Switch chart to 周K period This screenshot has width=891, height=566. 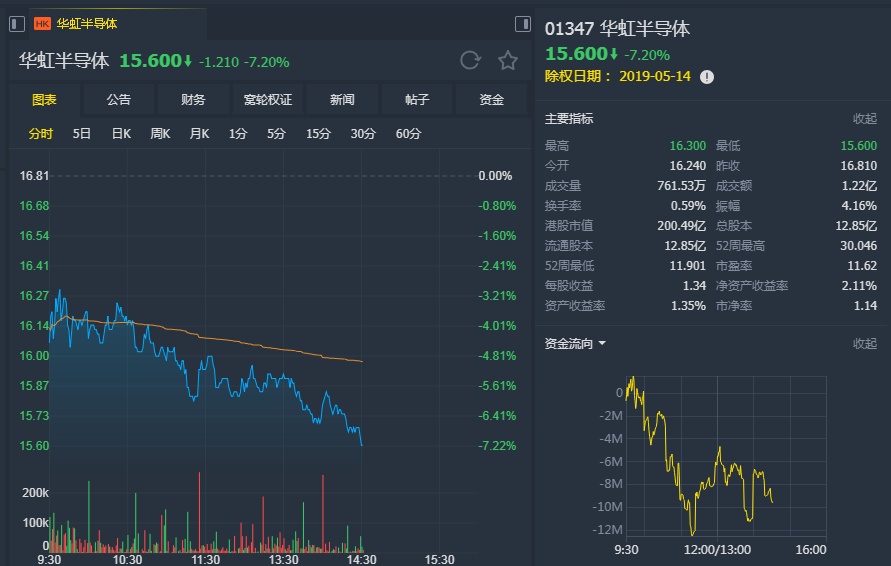pos(160,134)
